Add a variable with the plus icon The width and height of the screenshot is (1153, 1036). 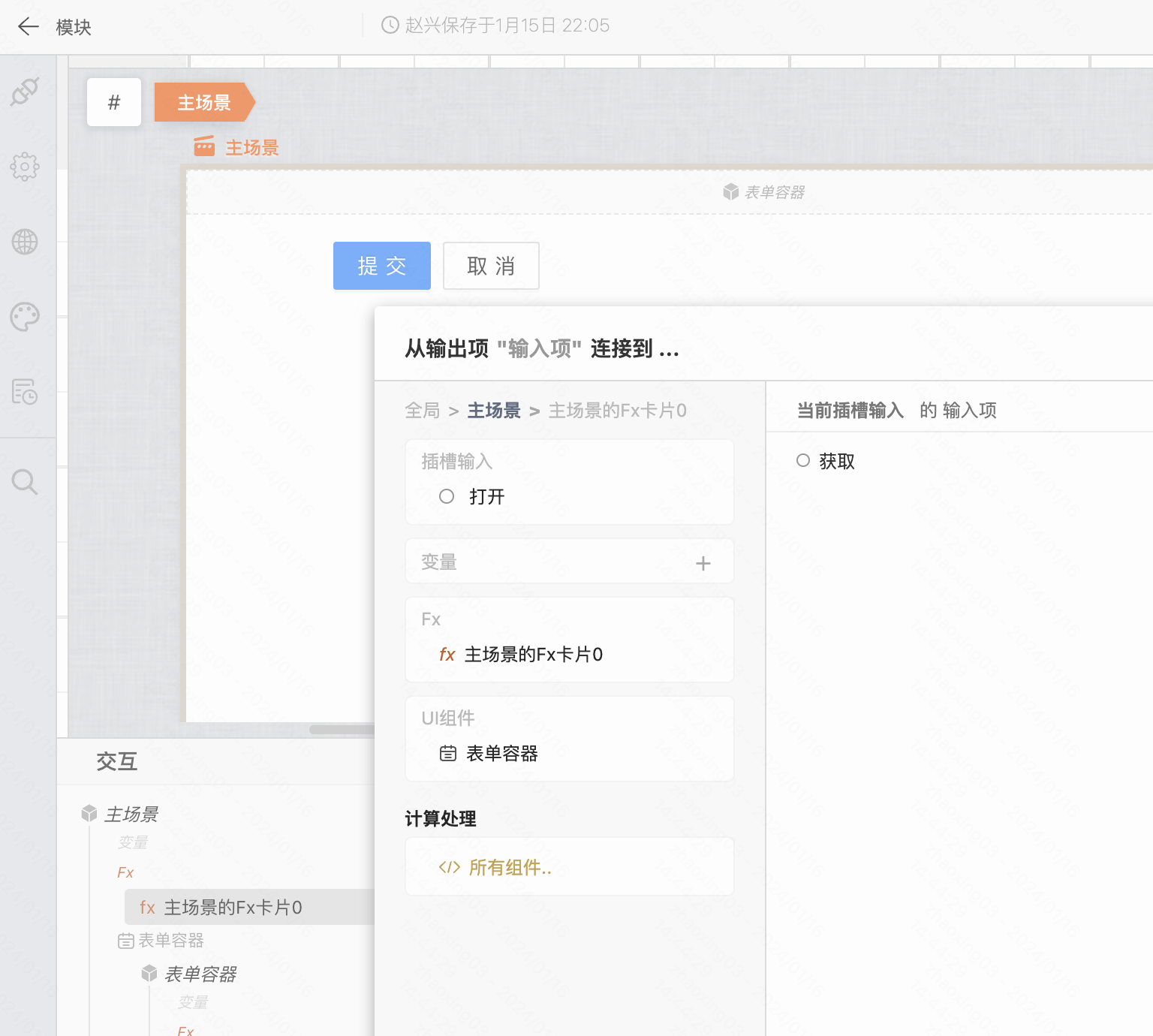click(703, 563)
